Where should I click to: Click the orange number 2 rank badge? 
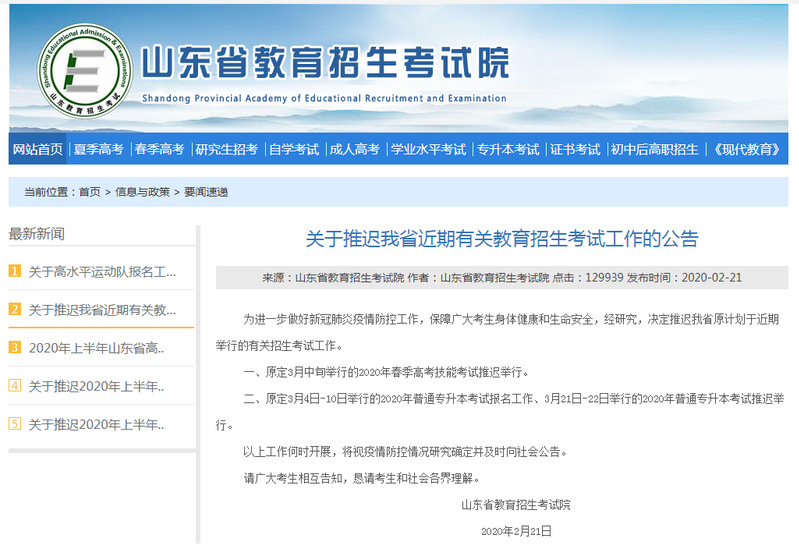(15, 309)
